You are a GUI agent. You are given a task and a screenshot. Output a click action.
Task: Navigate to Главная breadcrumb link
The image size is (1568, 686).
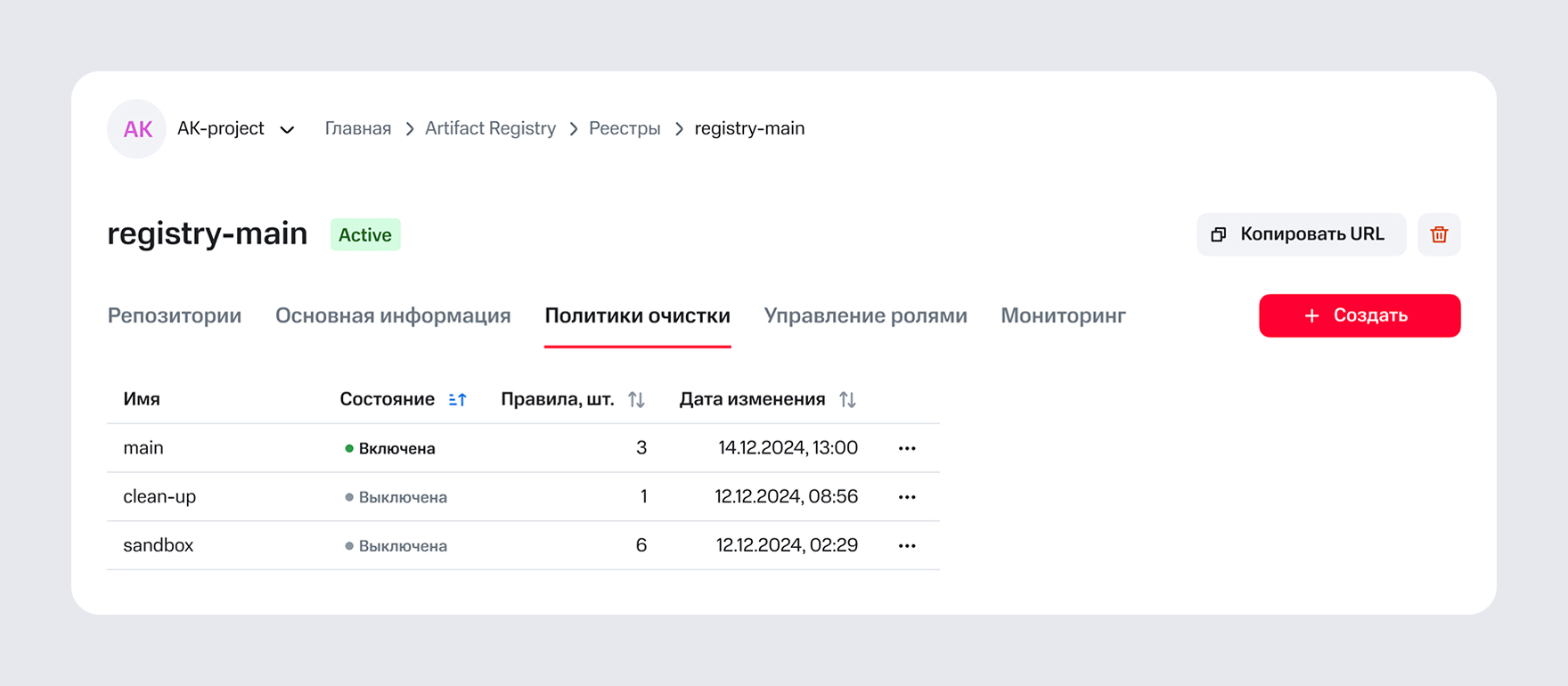tap(357, 129)
